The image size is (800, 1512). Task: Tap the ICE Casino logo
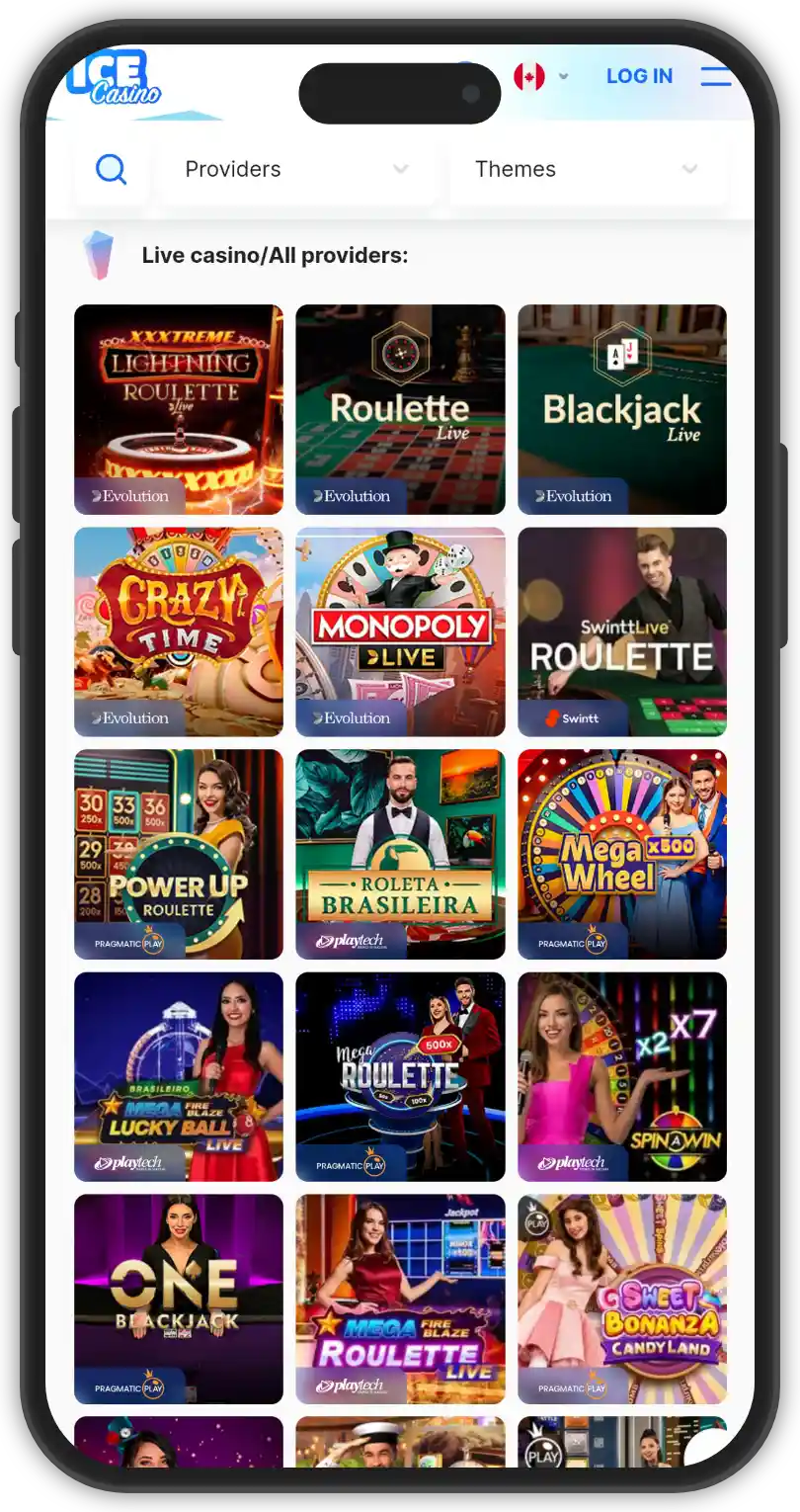coord(114,78)
